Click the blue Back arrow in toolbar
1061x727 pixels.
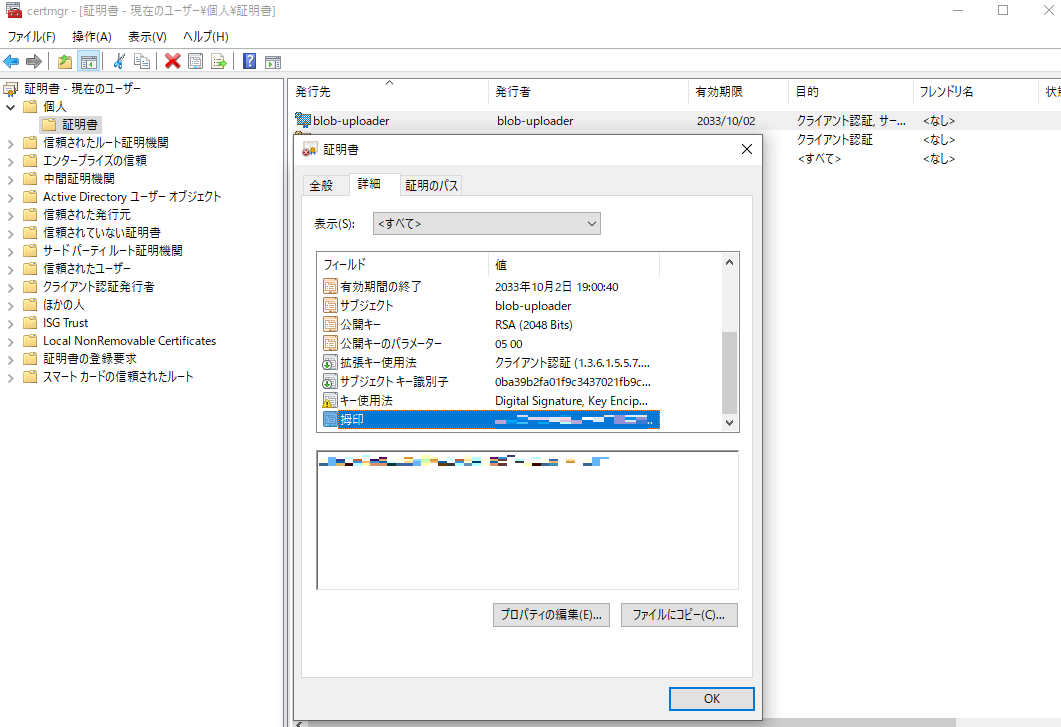coord(12,62)
